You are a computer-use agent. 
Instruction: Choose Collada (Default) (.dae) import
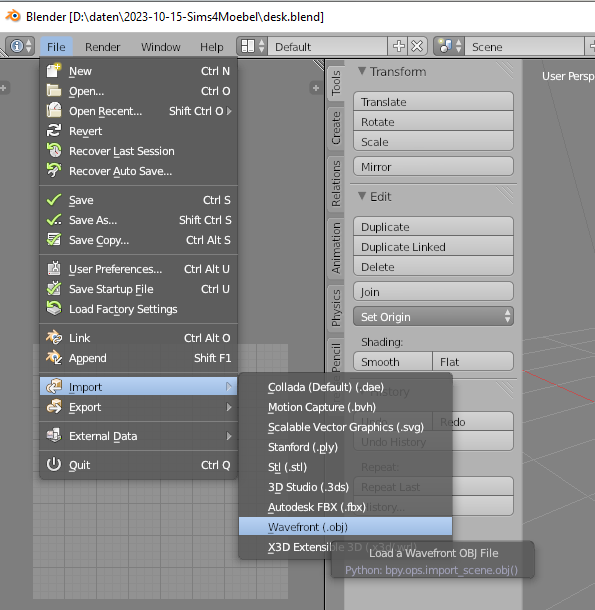346,387
